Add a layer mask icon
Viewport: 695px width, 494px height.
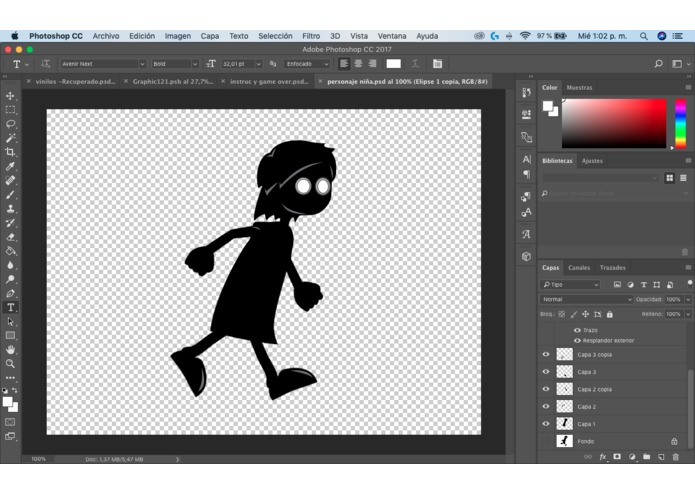click(x=617, y=457)
